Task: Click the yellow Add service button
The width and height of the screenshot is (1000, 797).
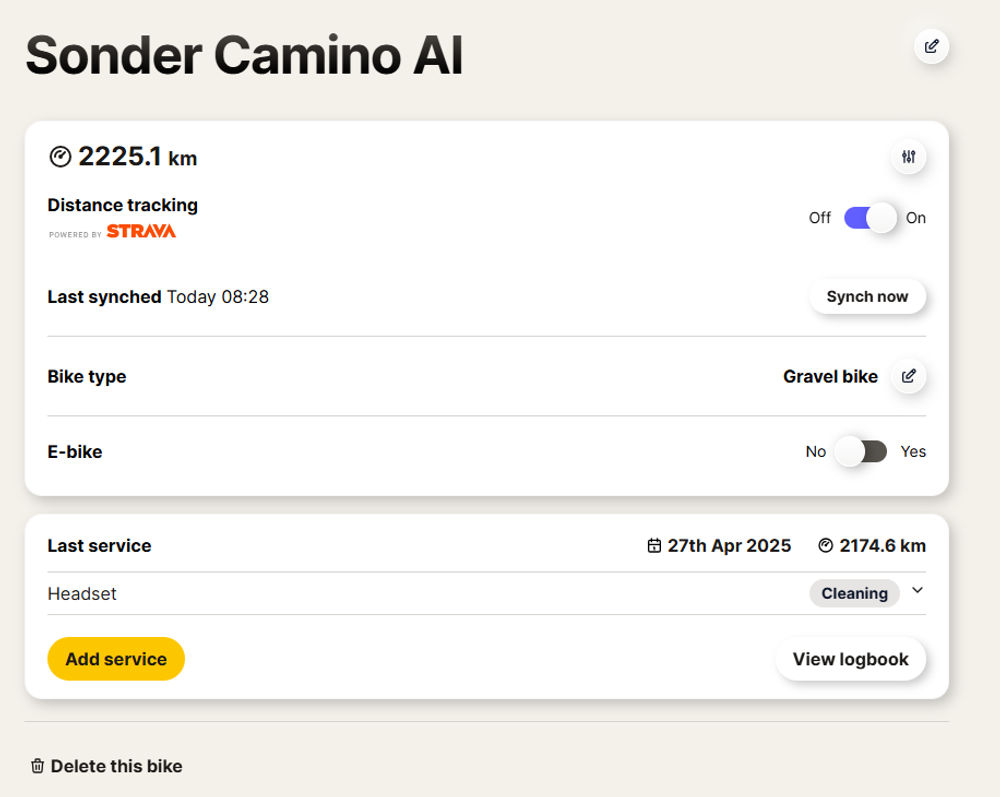Action: click(116, 659)
